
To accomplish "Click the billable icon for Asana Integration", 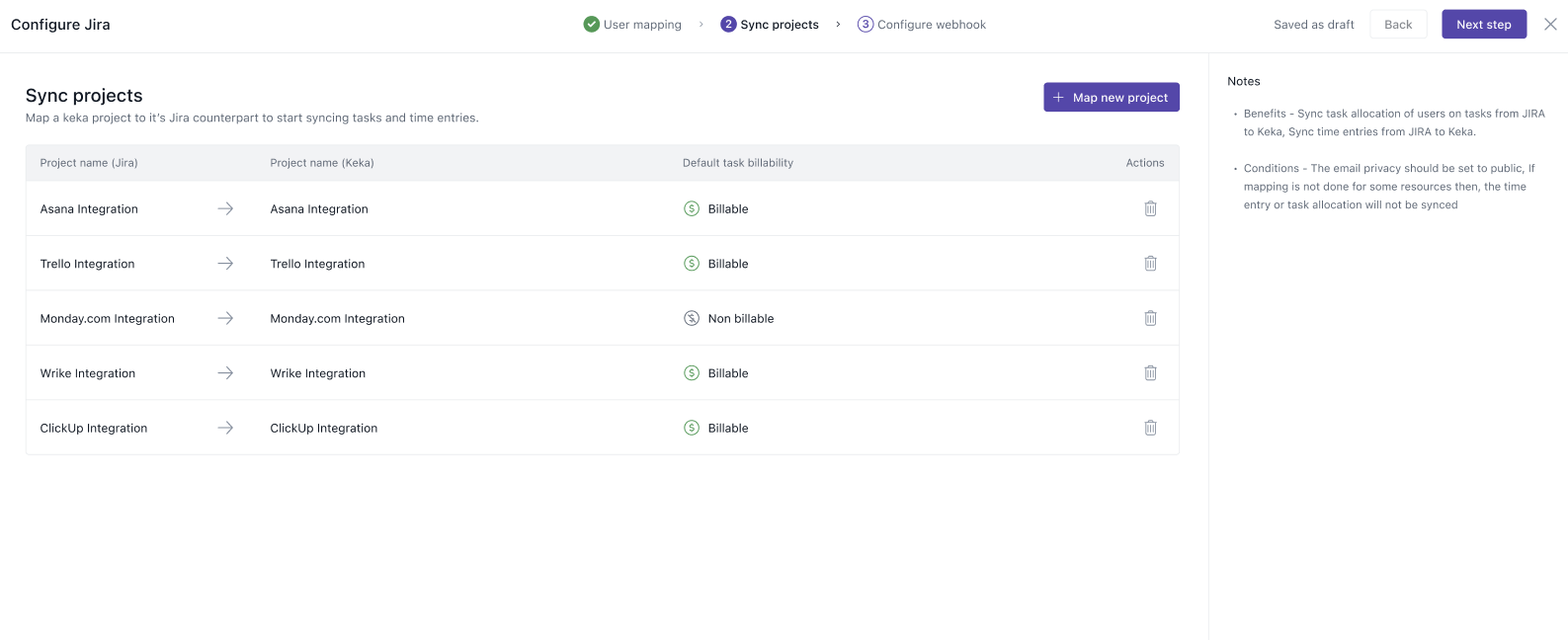I will (692, 208).
